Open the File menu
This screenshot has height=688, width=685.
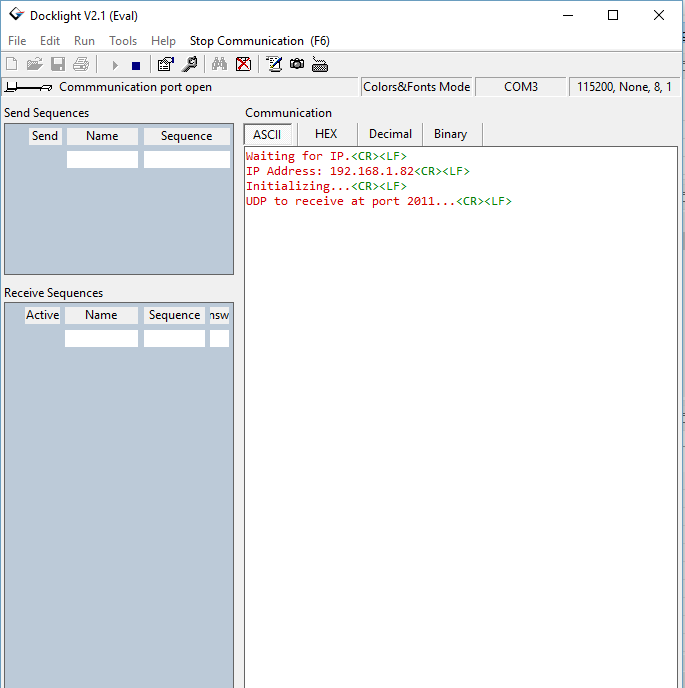(17, 41)
